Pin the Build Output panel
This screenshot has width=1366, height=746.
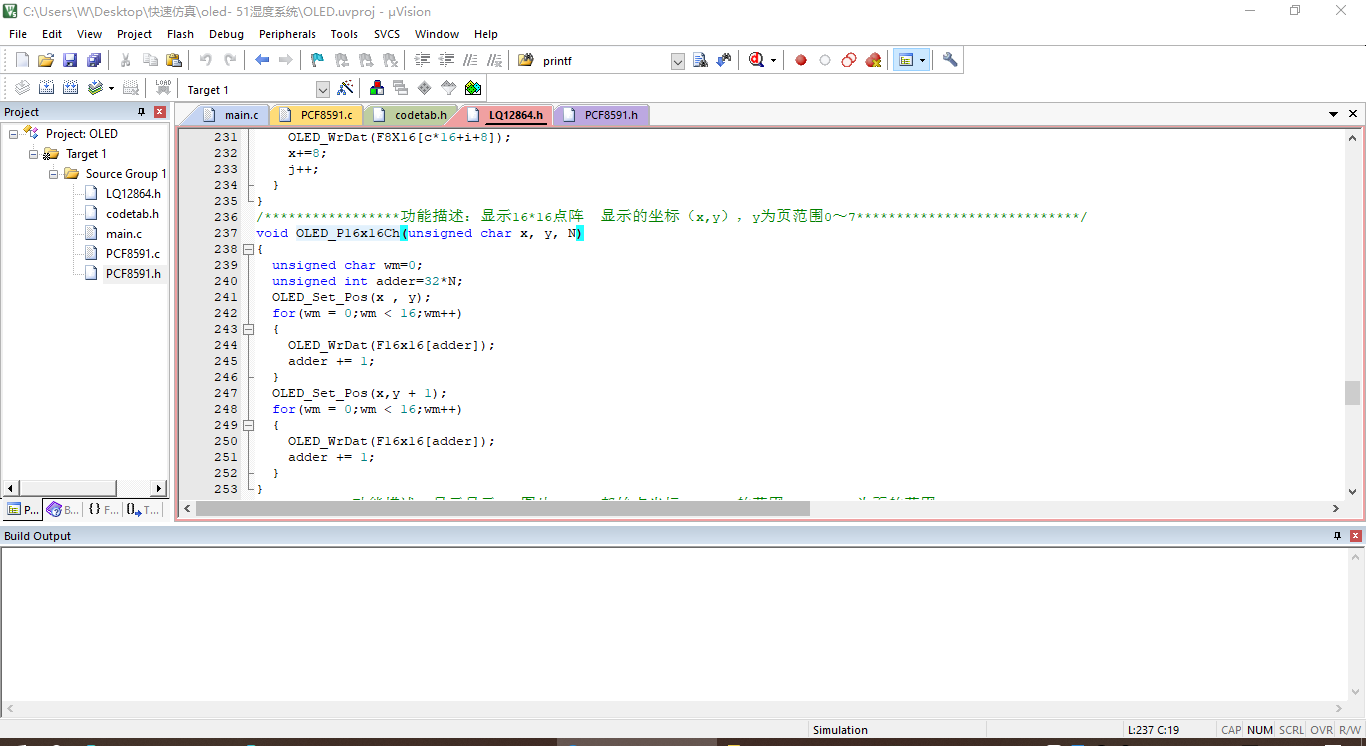(1337, 536)
